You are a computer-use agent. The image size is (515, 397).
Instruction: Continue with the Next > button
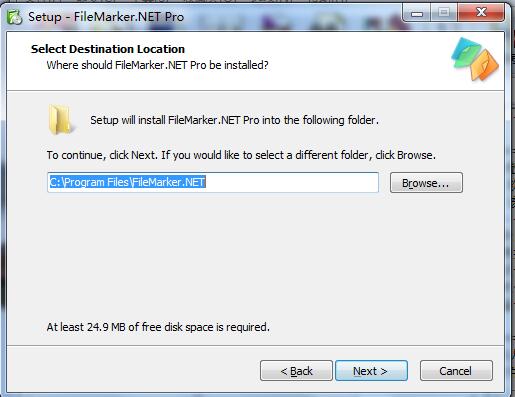click(371, 370)
